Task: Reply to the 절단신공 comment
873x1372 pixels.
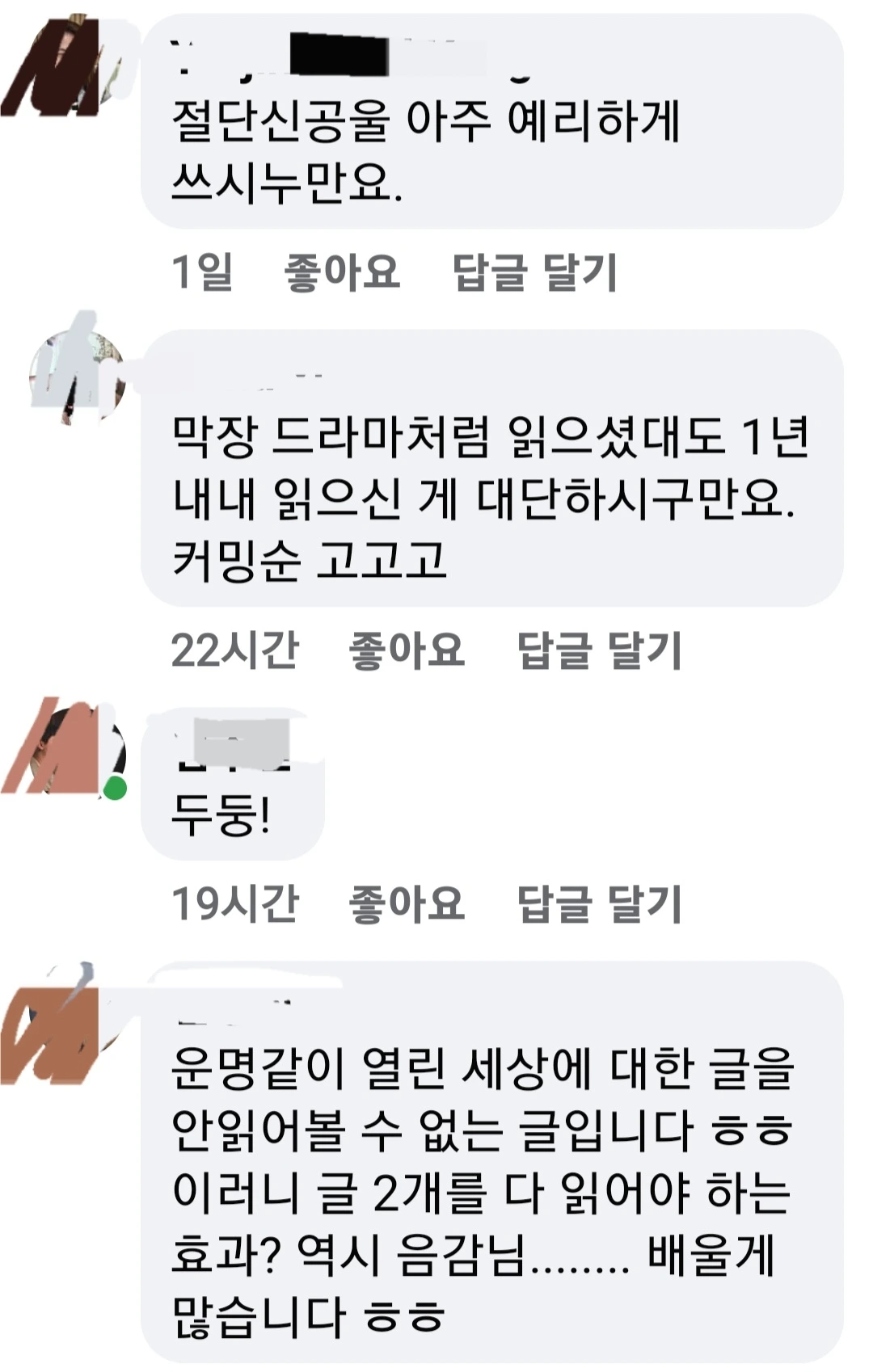Action: tap(534, 271)
